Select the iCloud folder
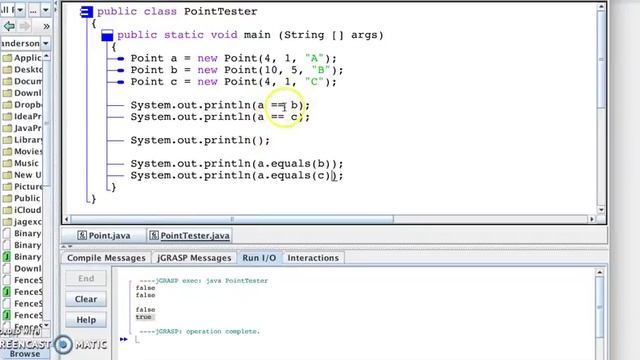Viewport: 640px width, 360px height. coord(22,210)
